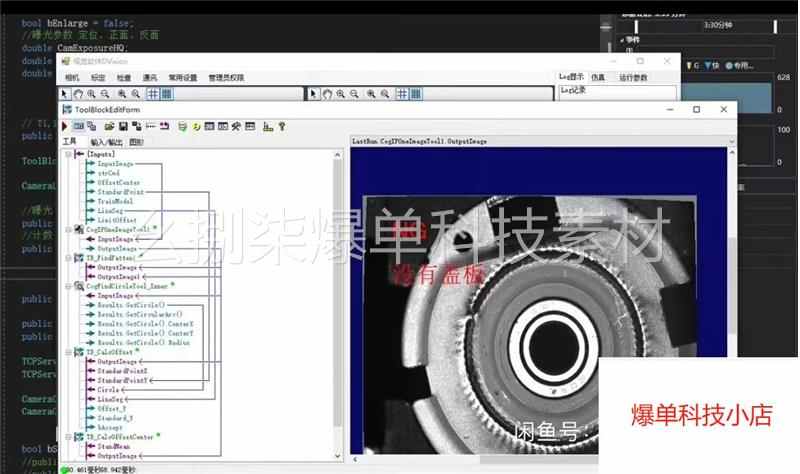Click the CogFindCircleTool_Inner magnifier icon in tree
This screenshot has height=474, width=800.
(x=79, y=286)
